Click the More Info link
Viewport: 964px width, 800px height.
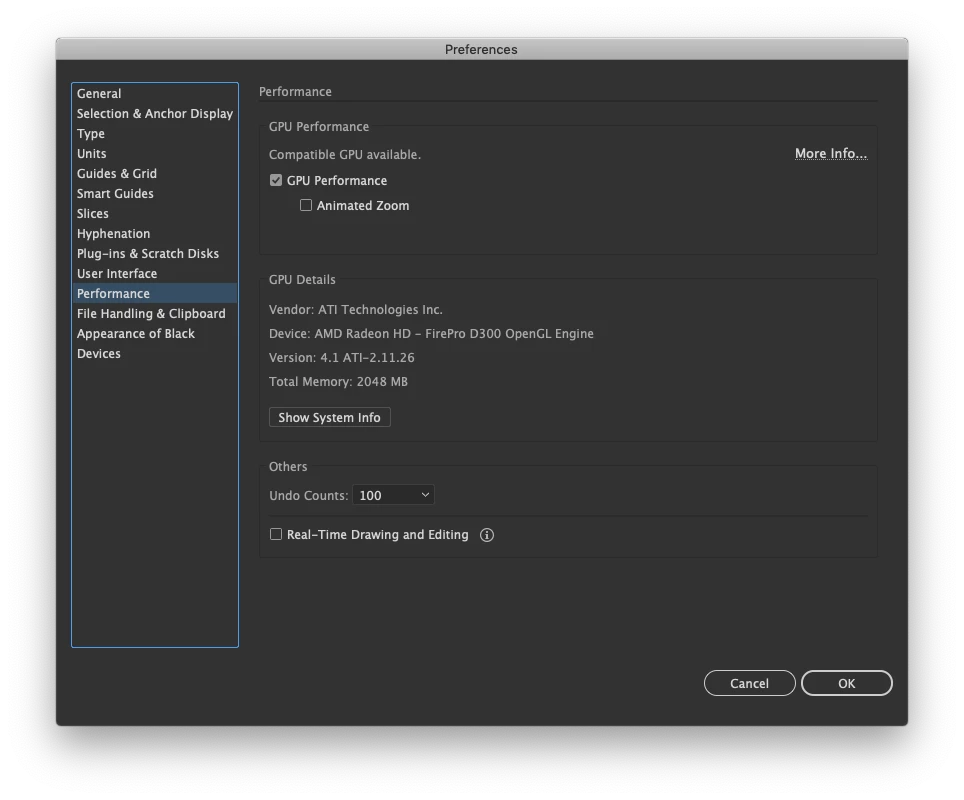[831, 154]
